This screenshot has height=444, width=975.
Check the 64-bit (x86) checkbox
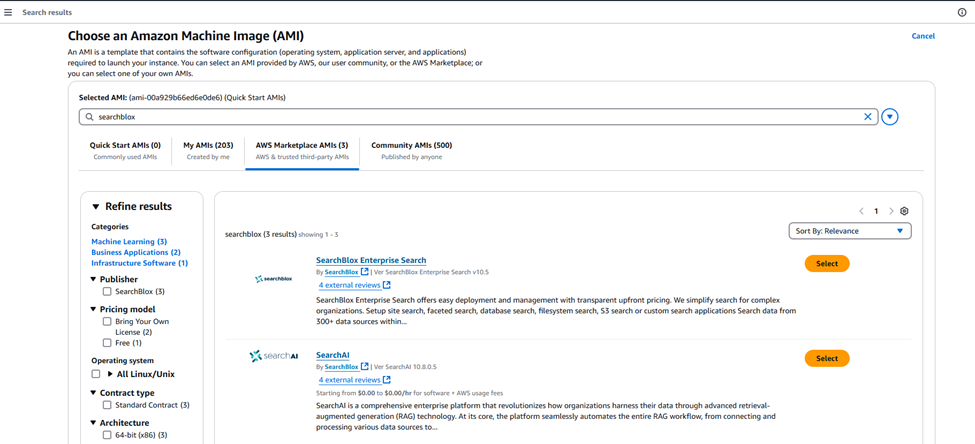tap(107, 435)
